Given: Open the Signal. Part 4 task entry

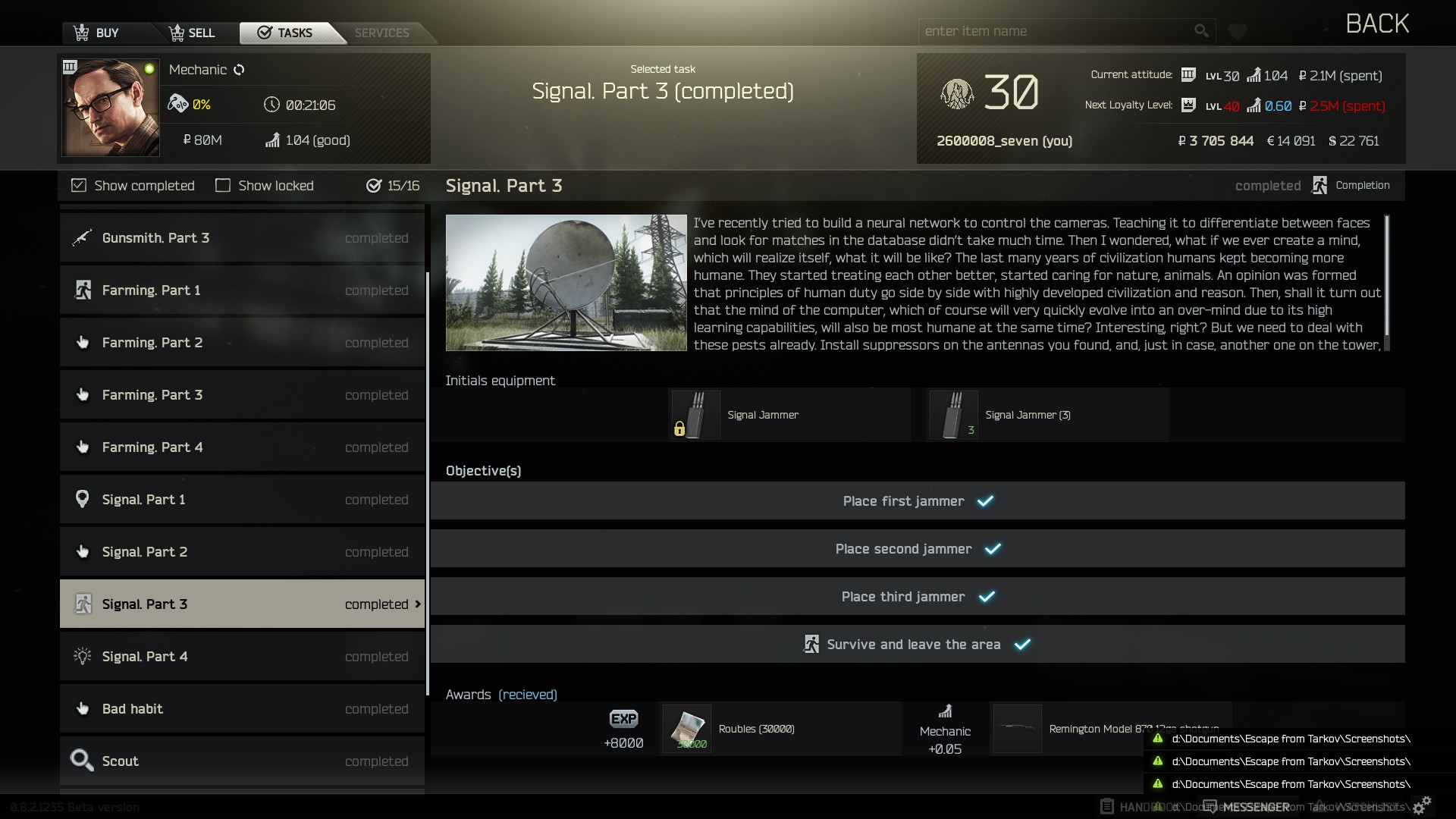Looking at the screenshot, I should pyautogui.click(x=242, y=656).
